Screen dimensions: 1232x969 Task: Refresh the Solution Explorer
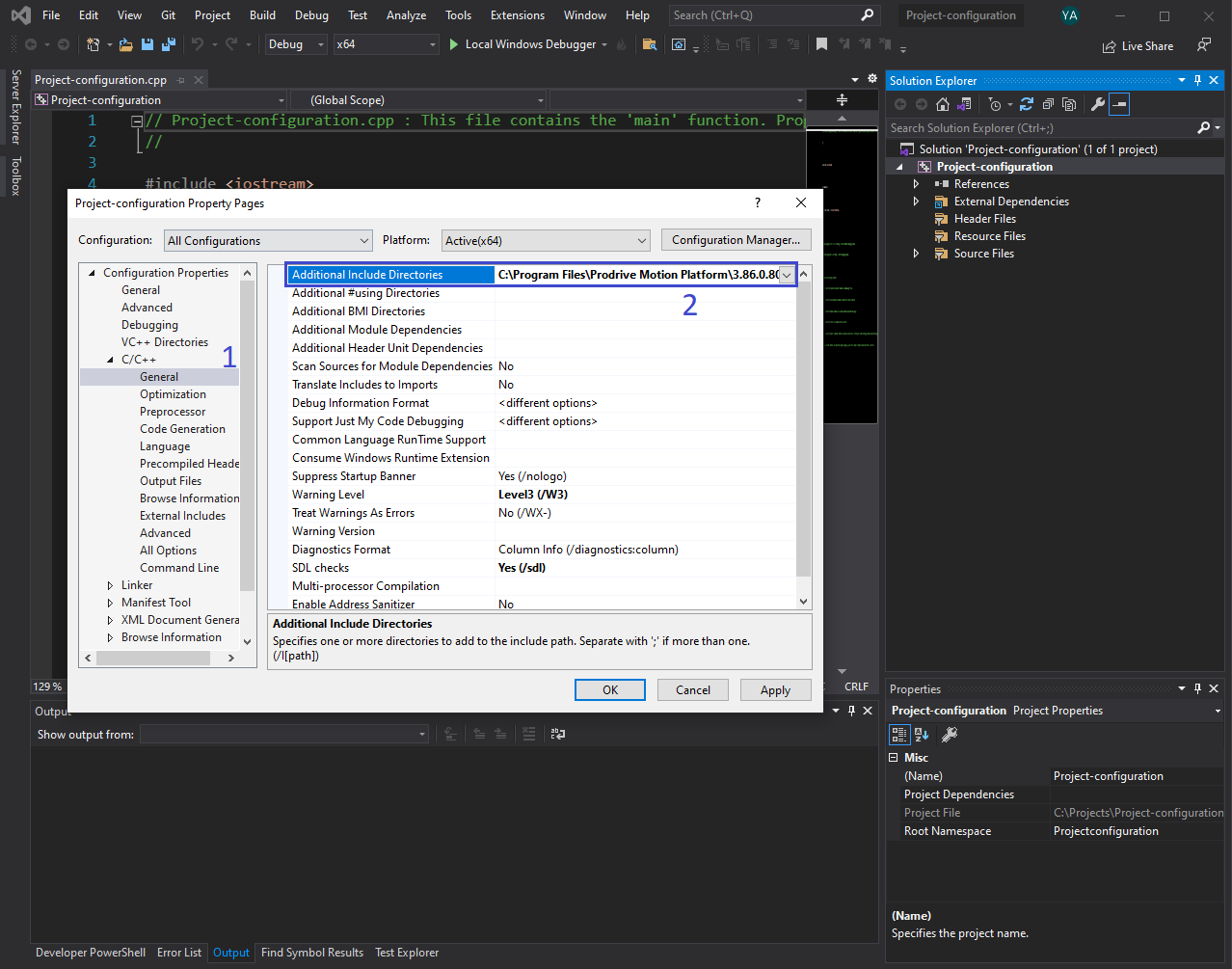tap(1025, 104)
